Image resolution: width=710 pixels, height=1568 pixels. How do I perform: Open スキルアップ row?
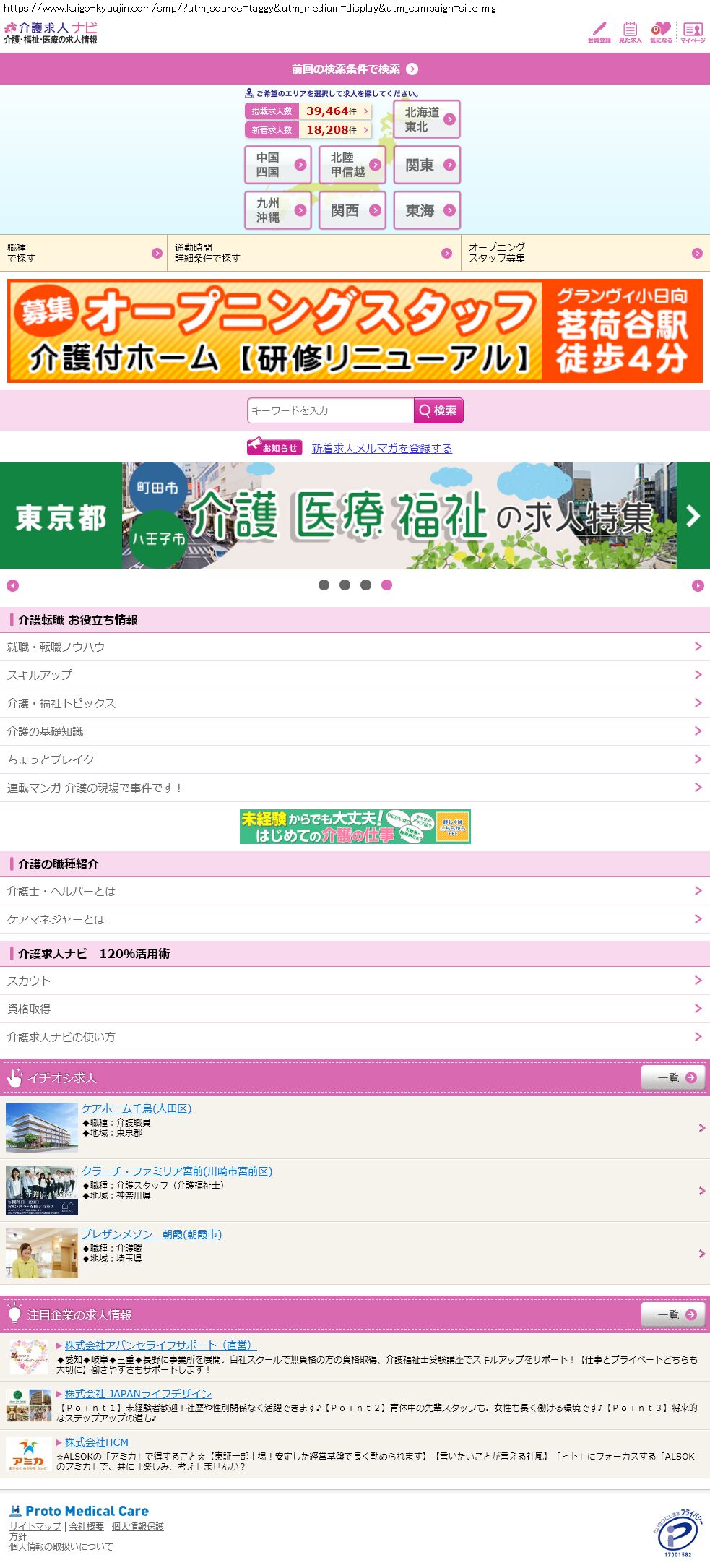(x=355, y=676)
